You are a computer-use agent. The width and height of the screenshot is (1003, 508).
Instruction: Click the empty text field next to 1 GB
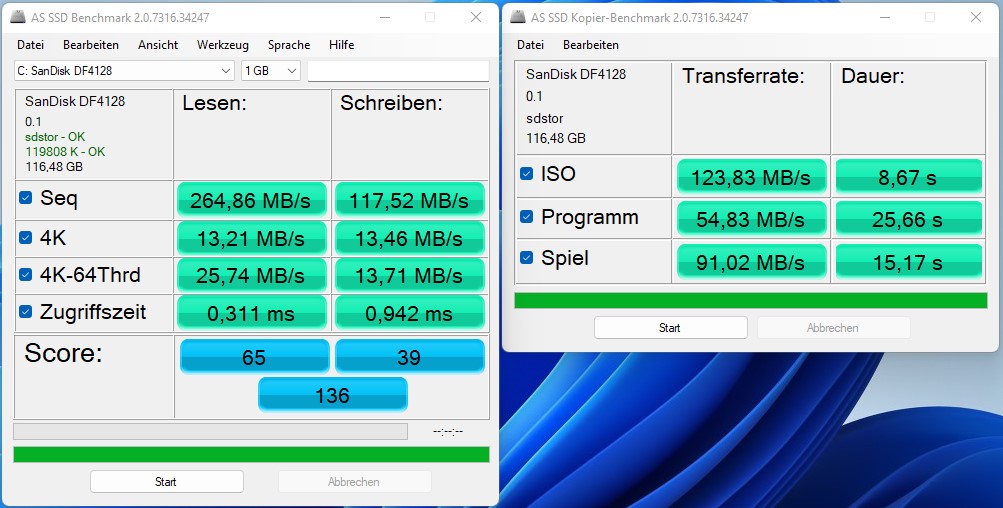coord(398,71)
